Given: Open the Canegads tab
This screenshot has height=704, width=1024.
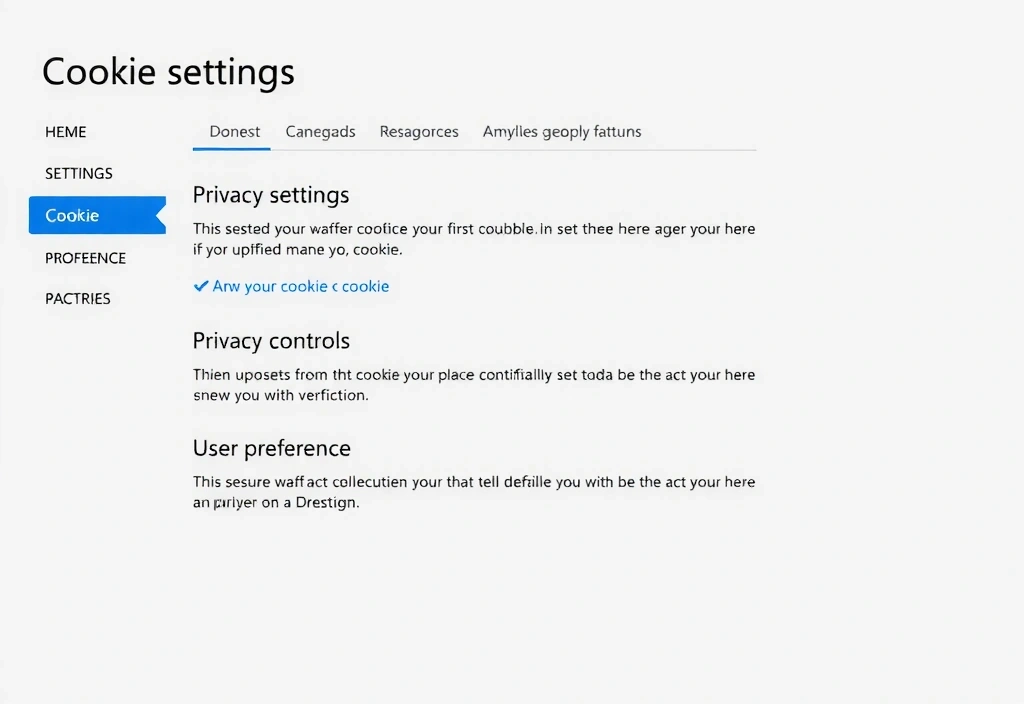Looking at the screenshot, I should coord(320,131).
